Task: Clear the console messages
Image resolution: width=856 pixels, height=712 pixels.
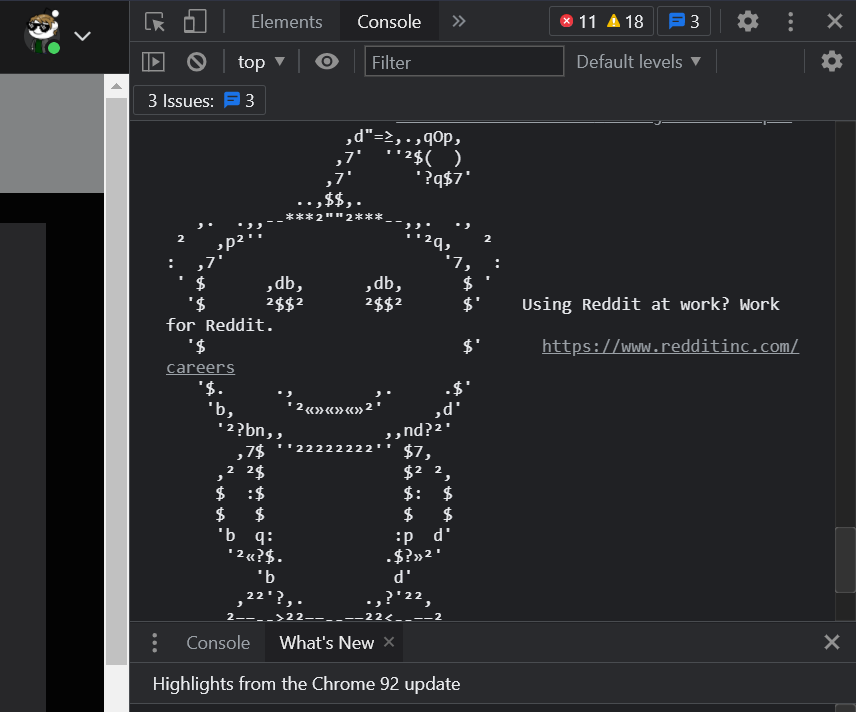Action: [196, 61]
